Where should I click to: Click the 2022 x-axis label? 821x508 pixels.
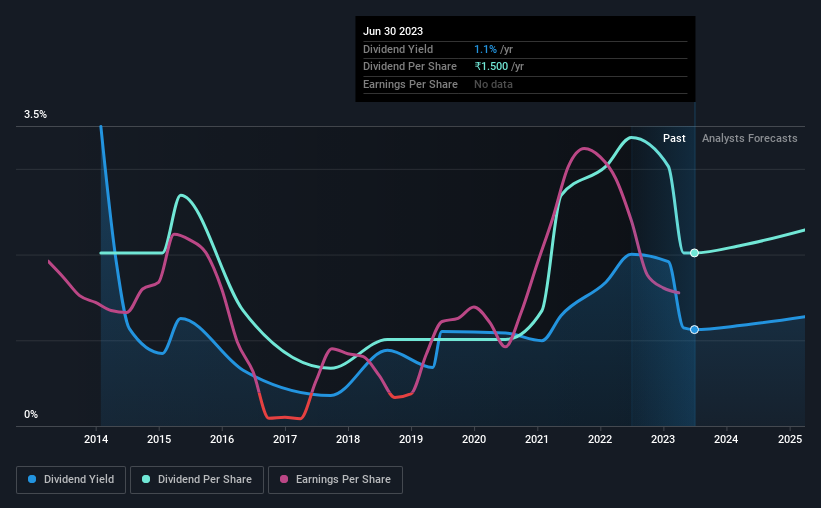coord(600,439)
